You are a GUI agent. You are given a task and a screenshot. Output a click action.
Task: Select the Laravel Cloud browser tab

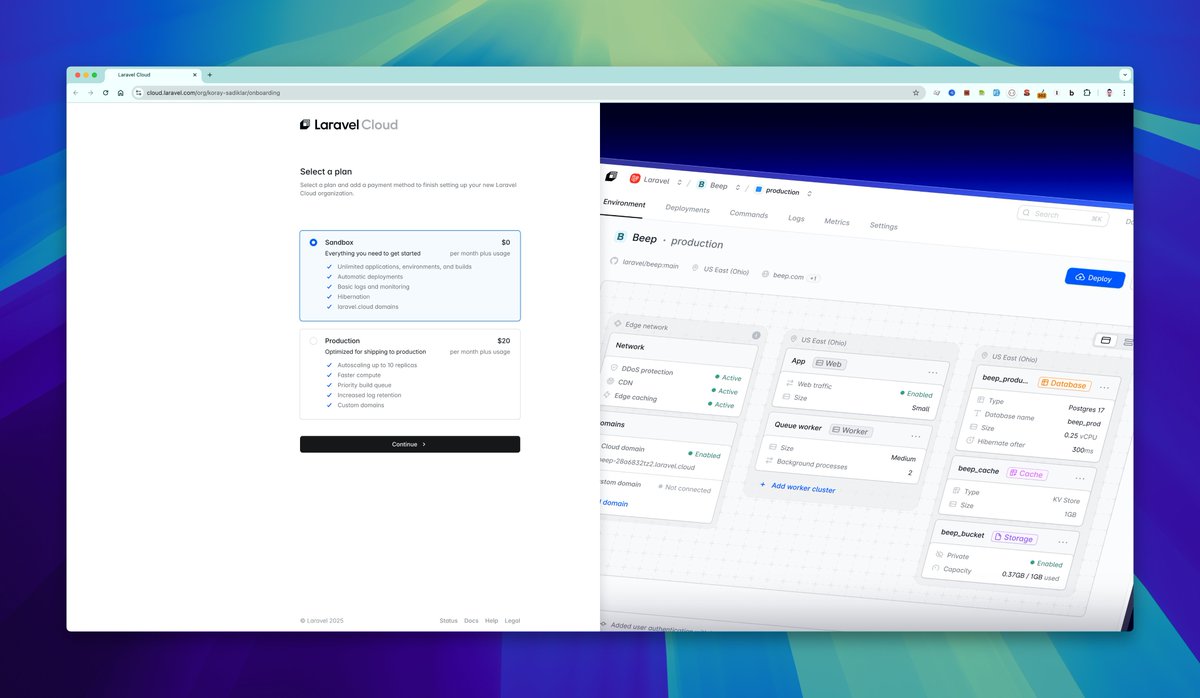[152, 75]
